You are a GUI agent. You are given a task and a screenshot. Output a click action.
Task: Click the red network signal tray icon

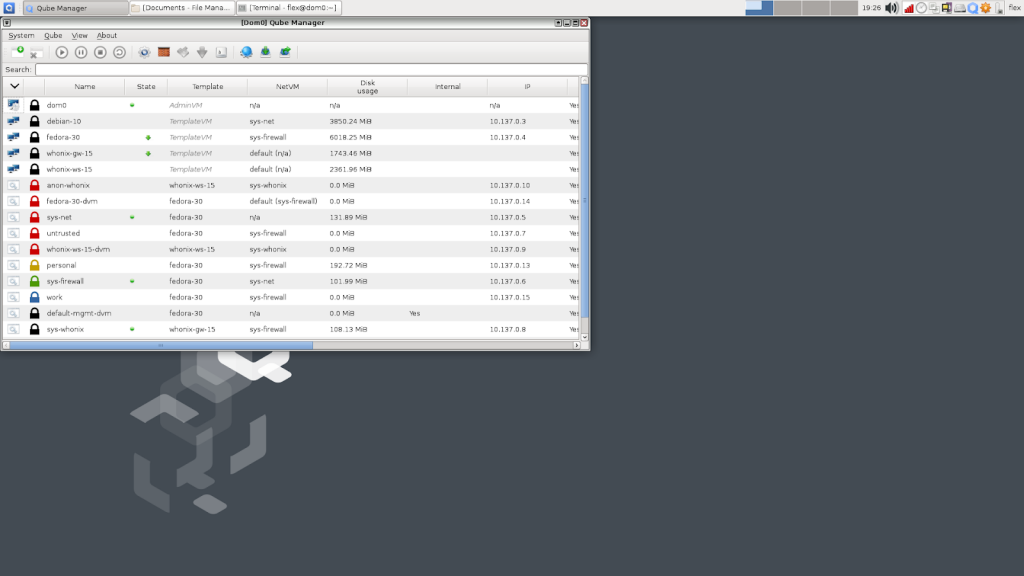[908, 8]
